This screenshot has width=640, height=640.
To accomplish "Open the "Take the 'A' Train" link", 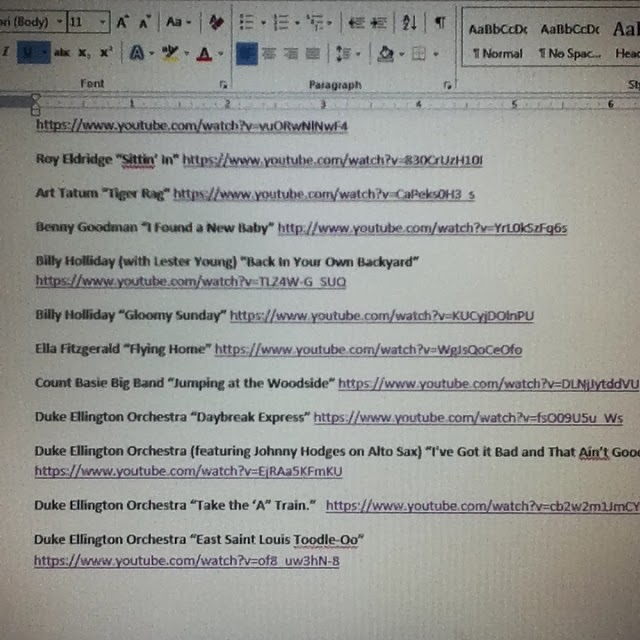I will 482,506.
